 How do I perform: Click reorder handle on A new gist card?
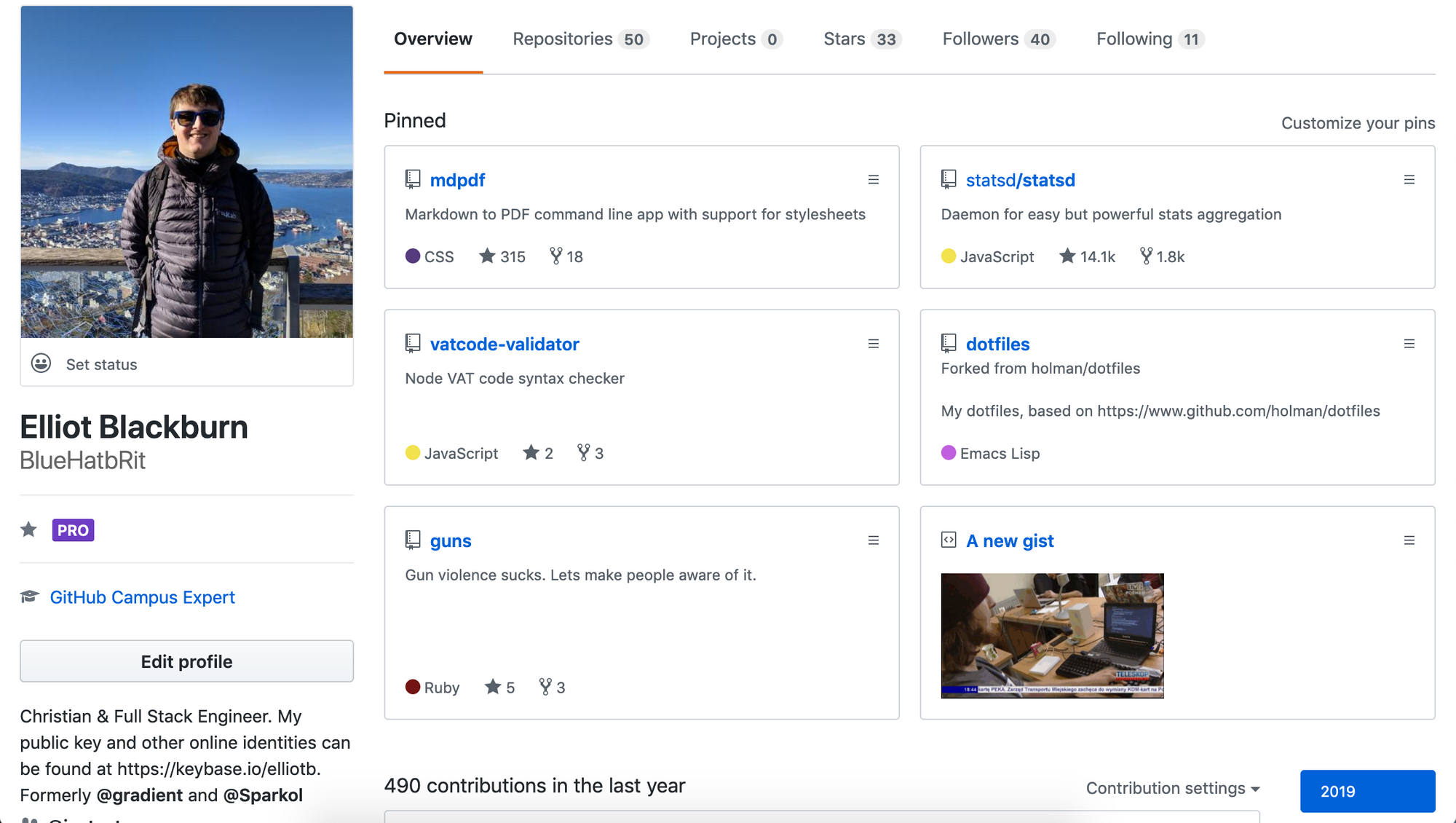tap(1409, 540)
